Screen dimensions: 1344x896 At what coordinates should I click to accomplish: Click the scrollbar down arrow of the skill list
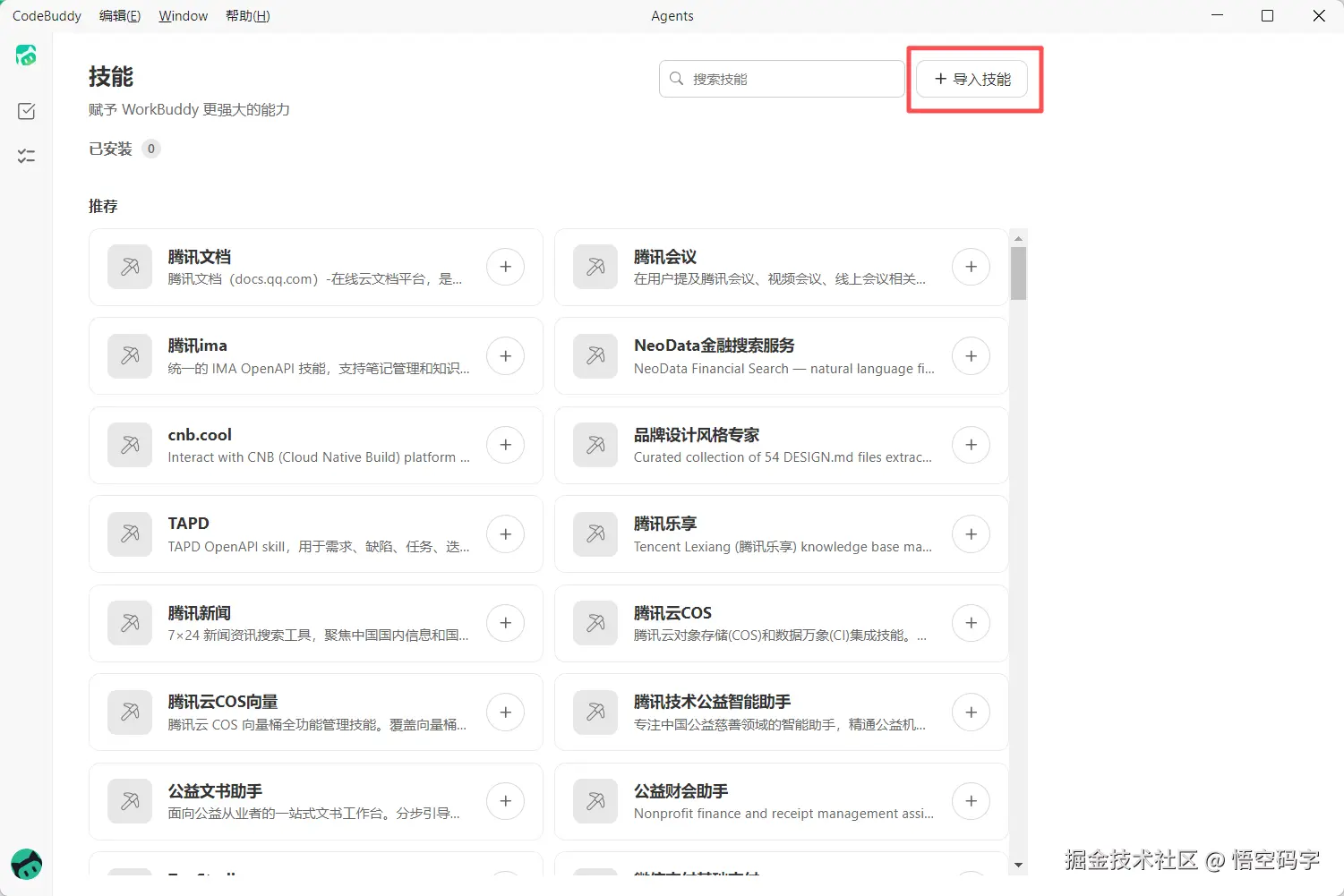[x=1018, y=866]
